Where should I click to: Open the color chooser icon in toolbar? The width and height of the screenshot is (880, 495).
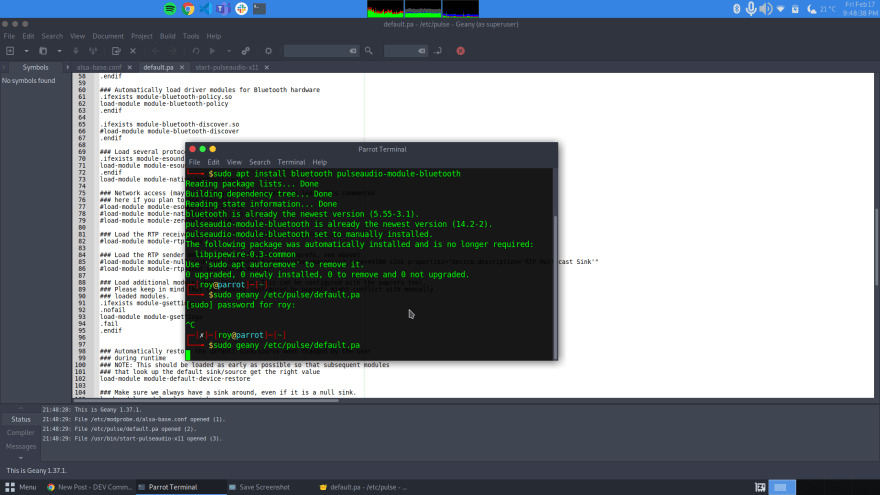pyautogui.click(x=268, y=51)
